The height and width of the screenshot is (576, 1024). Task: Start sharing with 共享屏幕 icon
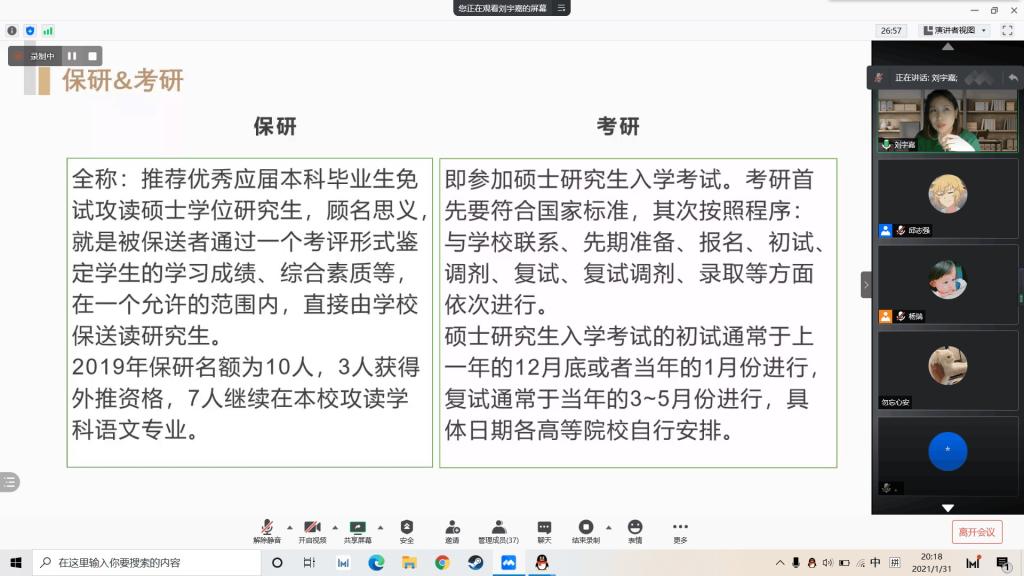pyautogui.click(x=357, y=530)
